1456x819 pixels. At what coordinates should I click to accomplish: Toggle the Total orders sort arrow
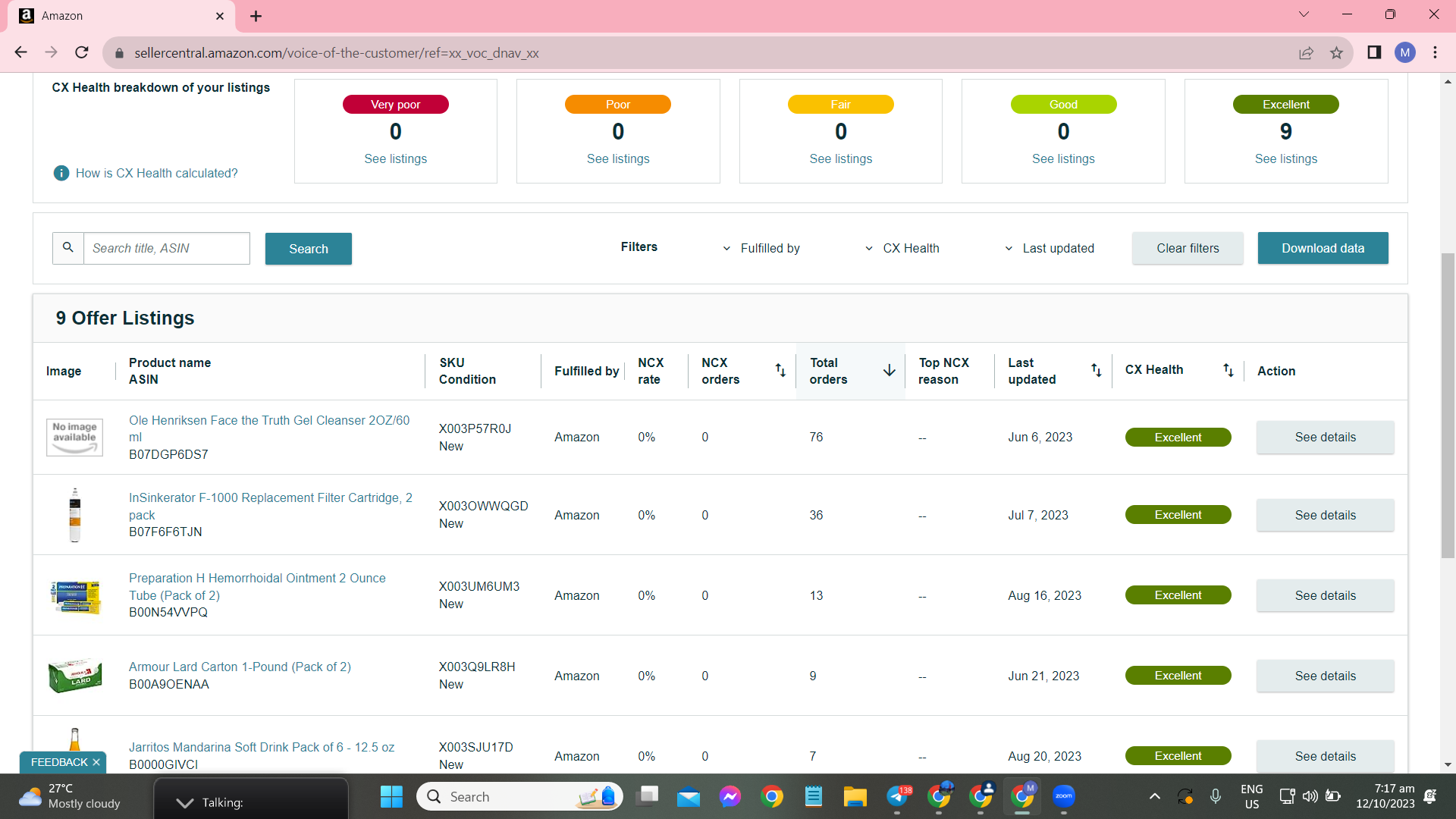pyautogui.click(x=890, y=370)
